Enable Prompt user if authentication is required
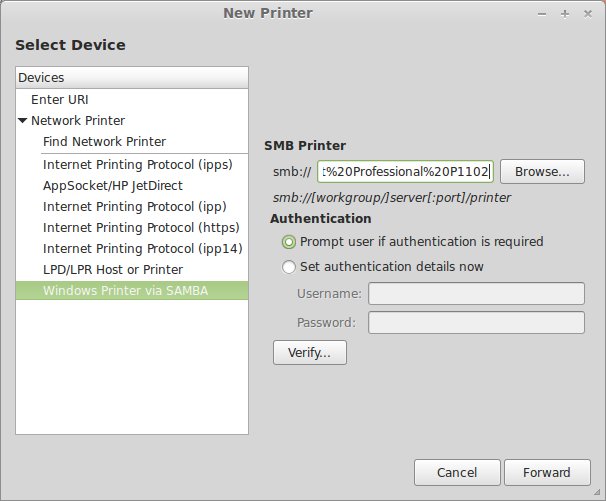606x501 pixels. click(x=290, y=242)
